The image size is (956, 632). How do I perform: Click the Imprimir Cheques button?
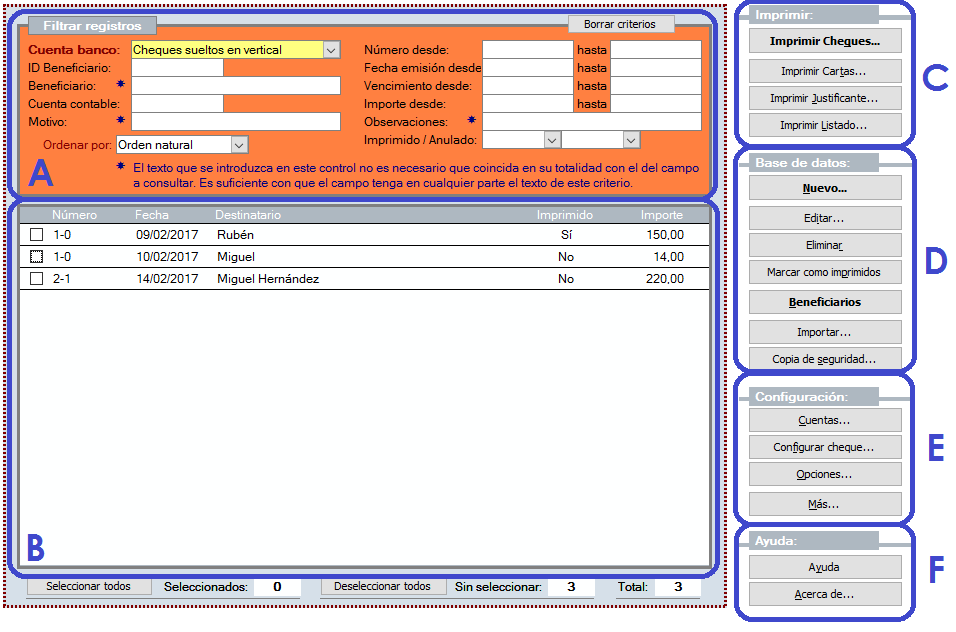[x=824, y=41]
